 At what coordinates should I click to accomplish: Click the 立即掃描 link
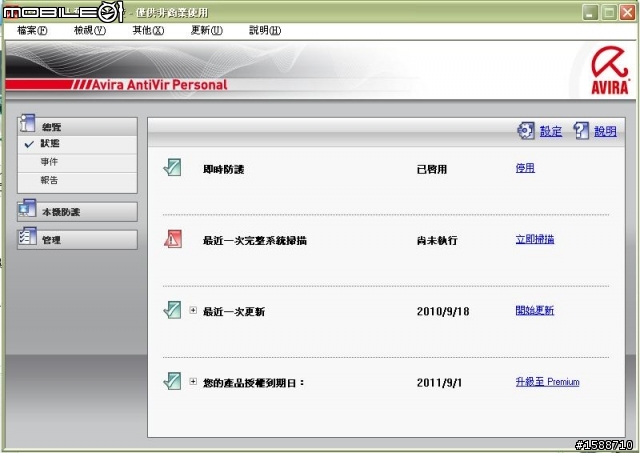tap(535, 239)
